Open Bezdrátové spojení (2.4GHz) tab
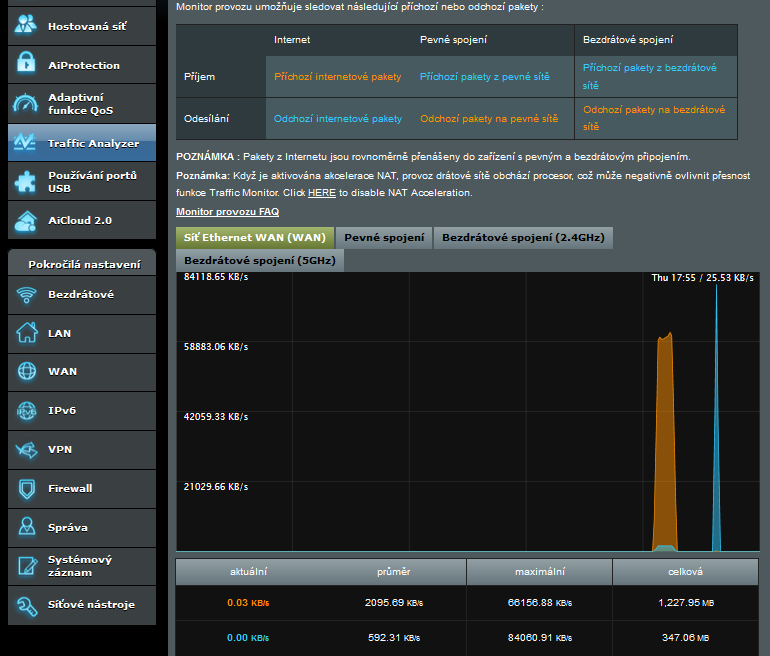Screen dimensions: 770x656 click(x=523, y=238)
